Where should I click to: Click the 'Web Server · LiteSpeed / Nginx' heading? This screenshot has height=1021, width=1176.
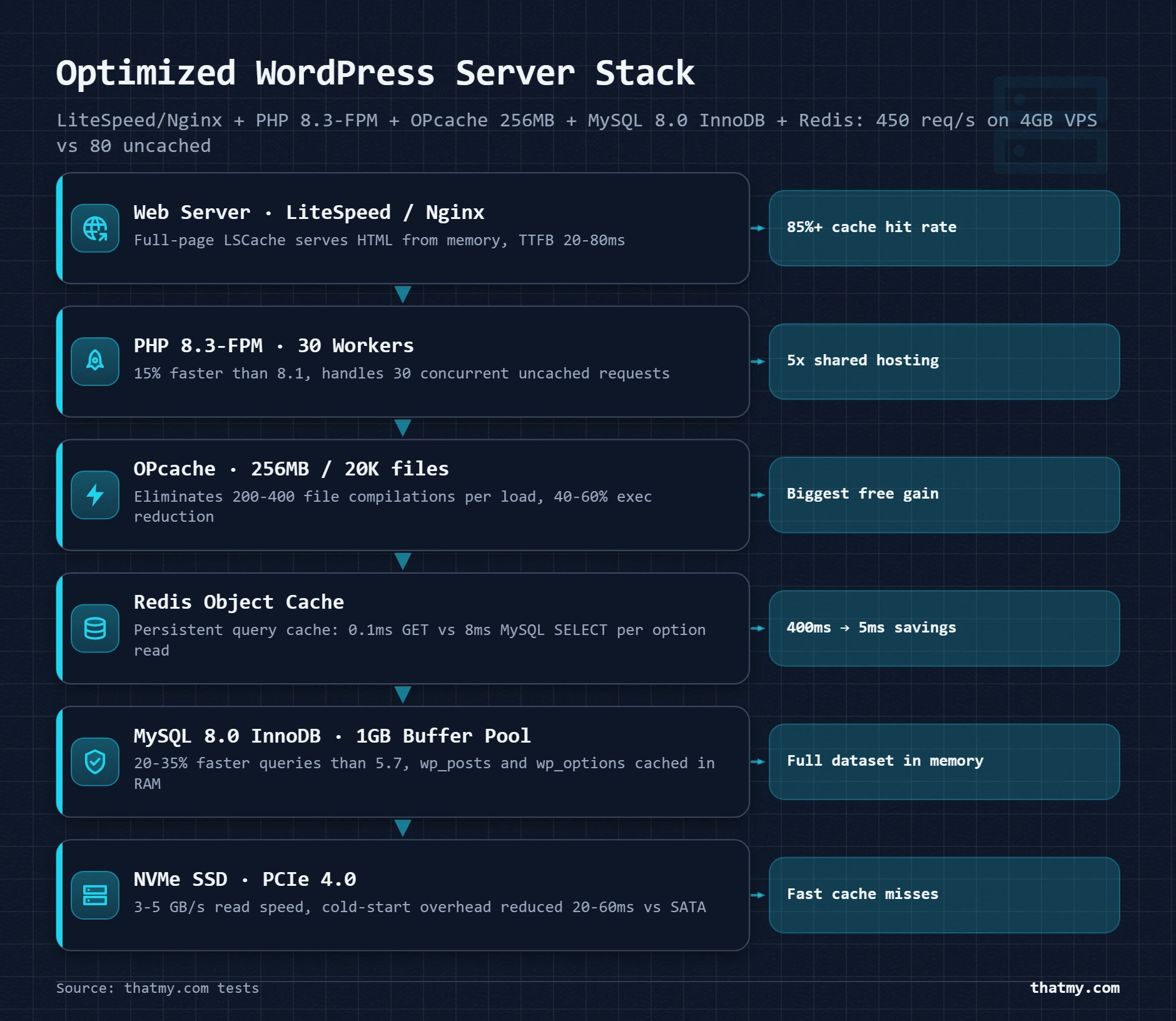[309, 213]
